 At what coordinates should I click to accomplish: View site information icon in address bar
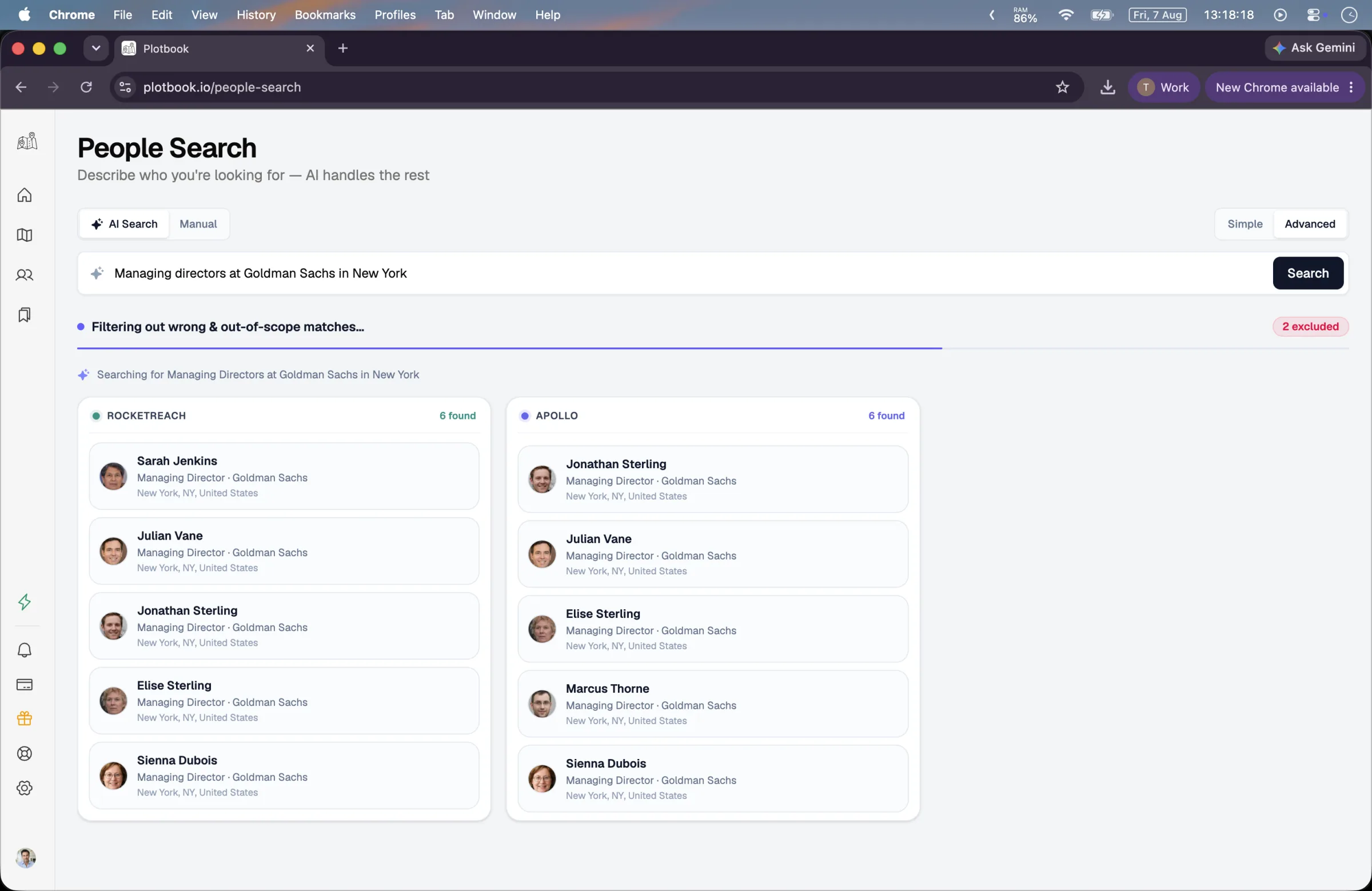(x=125, y=87)
